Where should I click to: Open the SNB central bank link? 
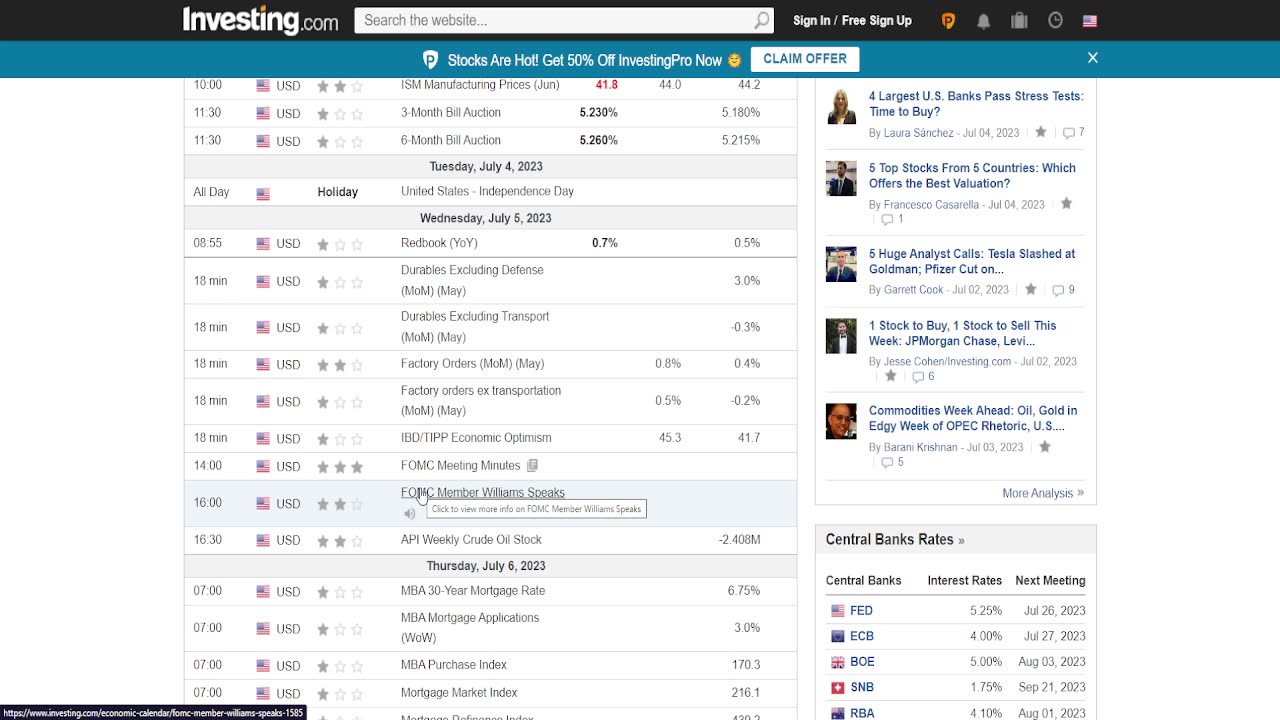862,687
